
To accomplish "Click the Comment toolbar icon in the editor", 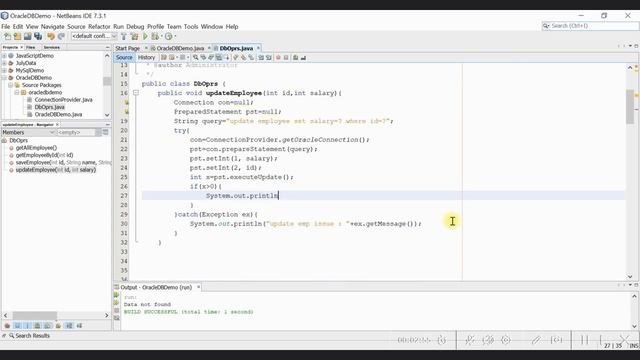I will (x=296, y=58).
